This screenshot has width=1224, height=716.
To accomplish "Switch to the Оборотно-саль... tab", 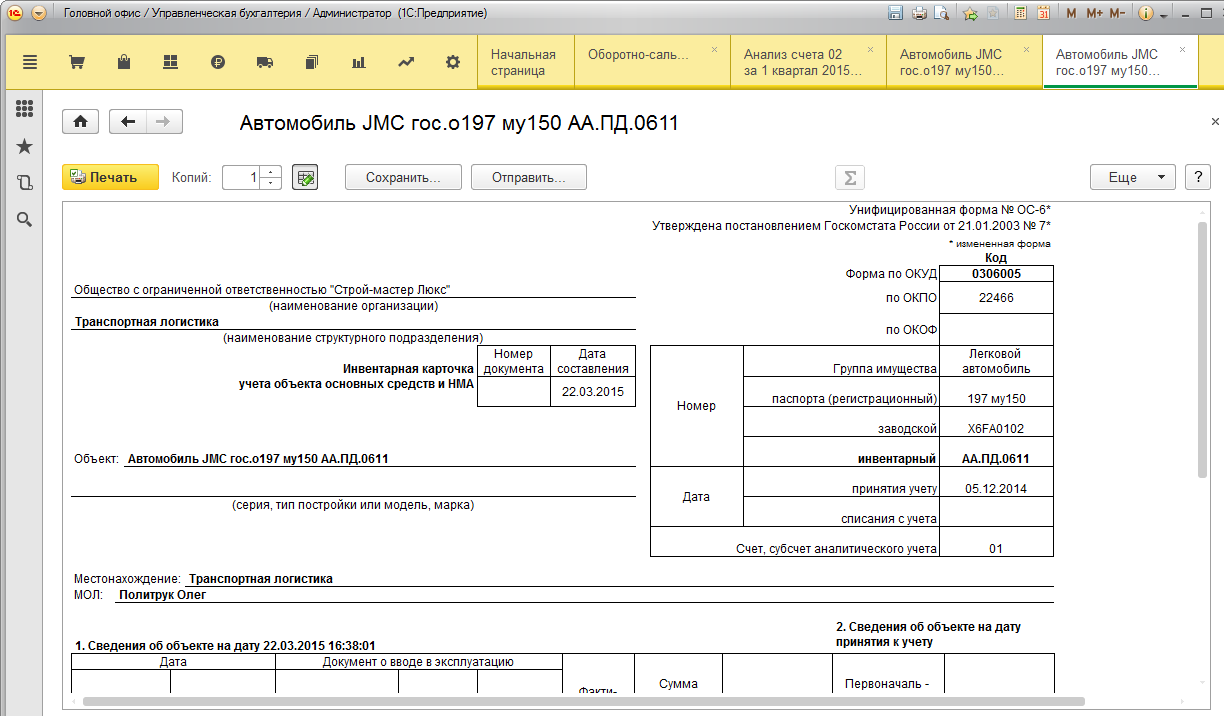I will 652,62.
